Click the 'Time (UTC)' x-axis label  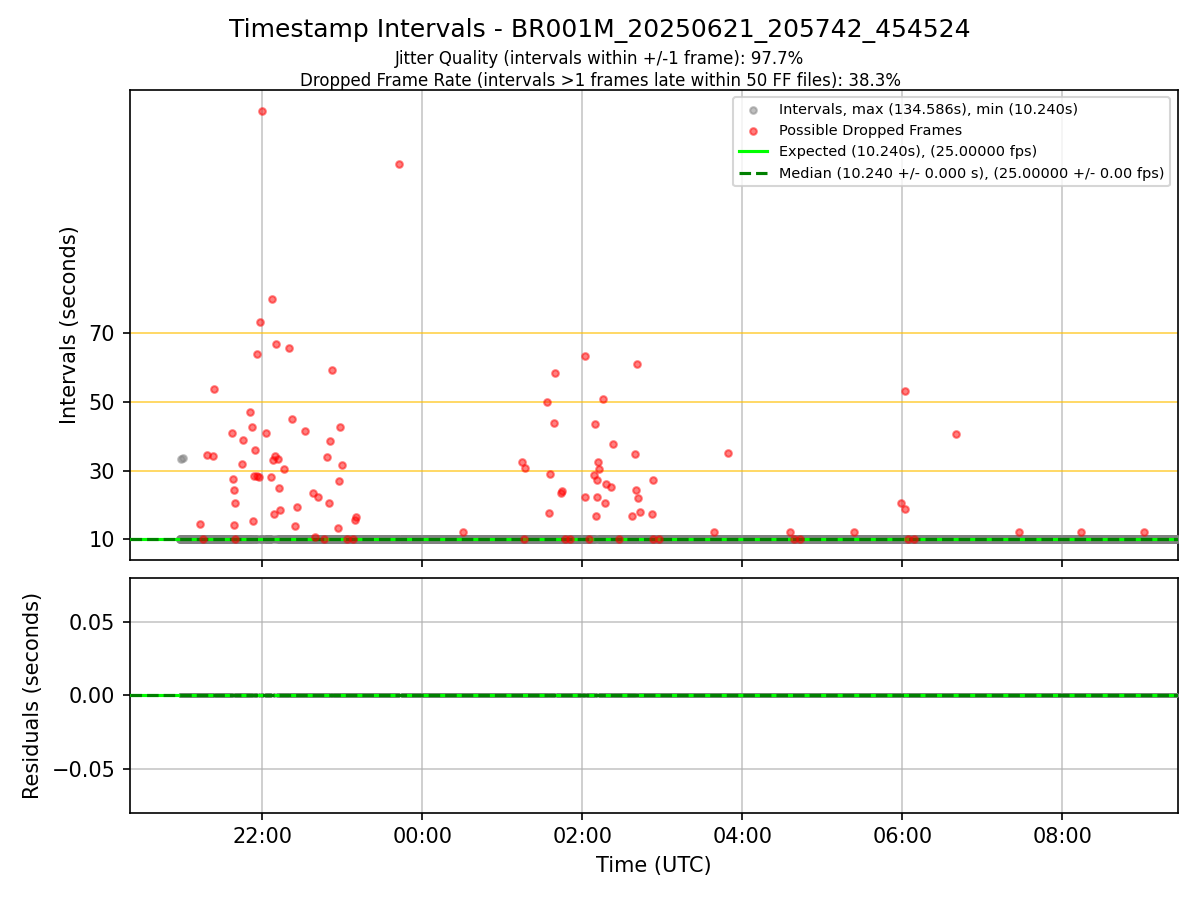(654, 865)
